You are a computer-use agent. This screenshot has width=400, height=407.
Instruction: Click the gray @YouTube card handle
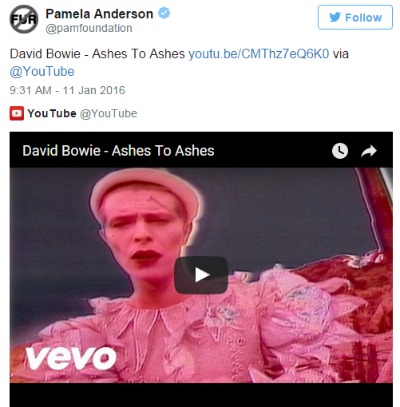pos(108,113)
